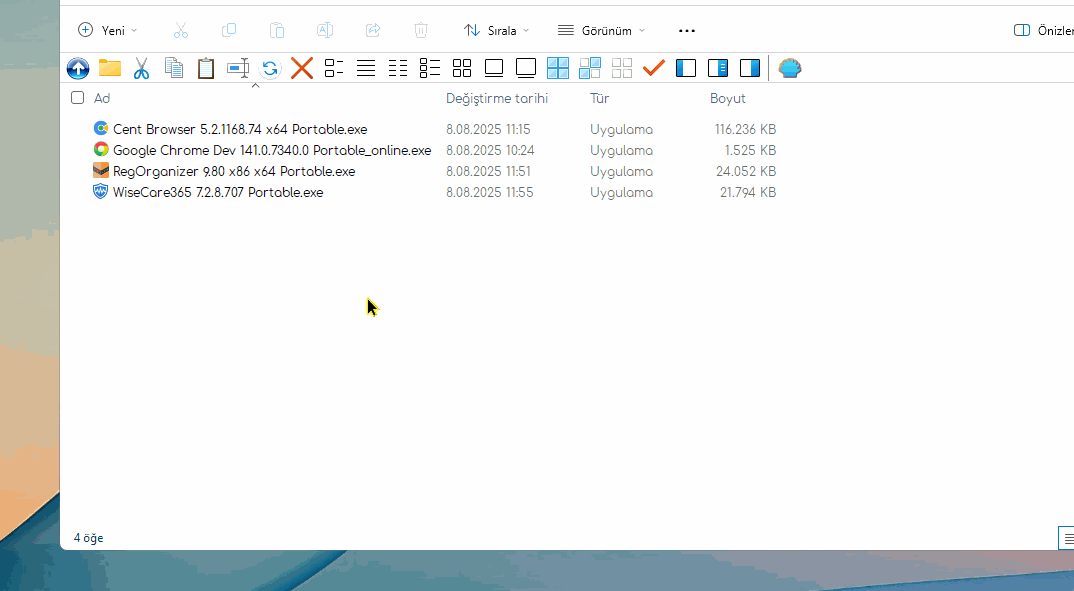Click the Select All icon with four blue squares
Screen dimensions: 1074x591
point(558,68)
